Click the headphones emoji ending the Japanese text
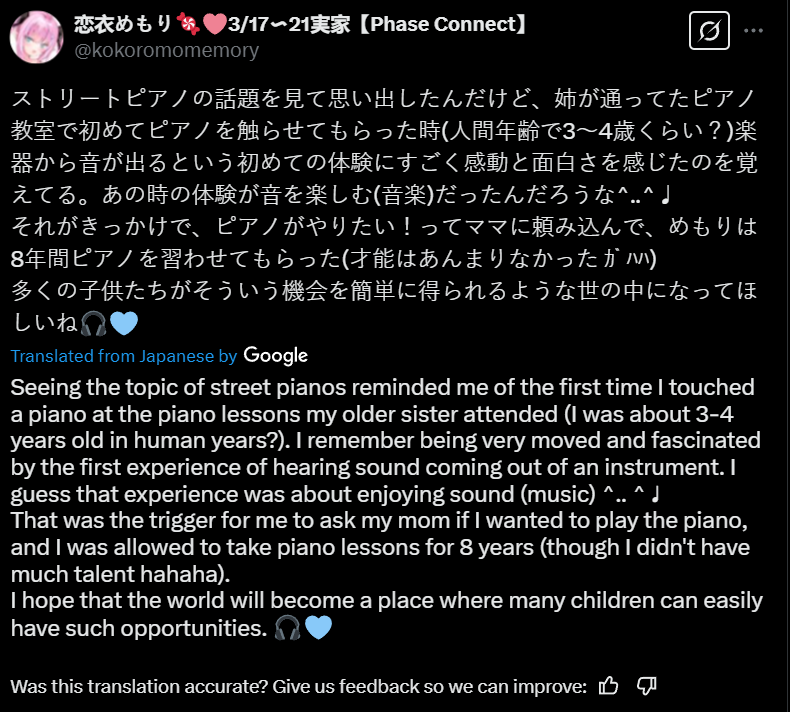This screenshot has width=790, height=712. tap(94, 323)
